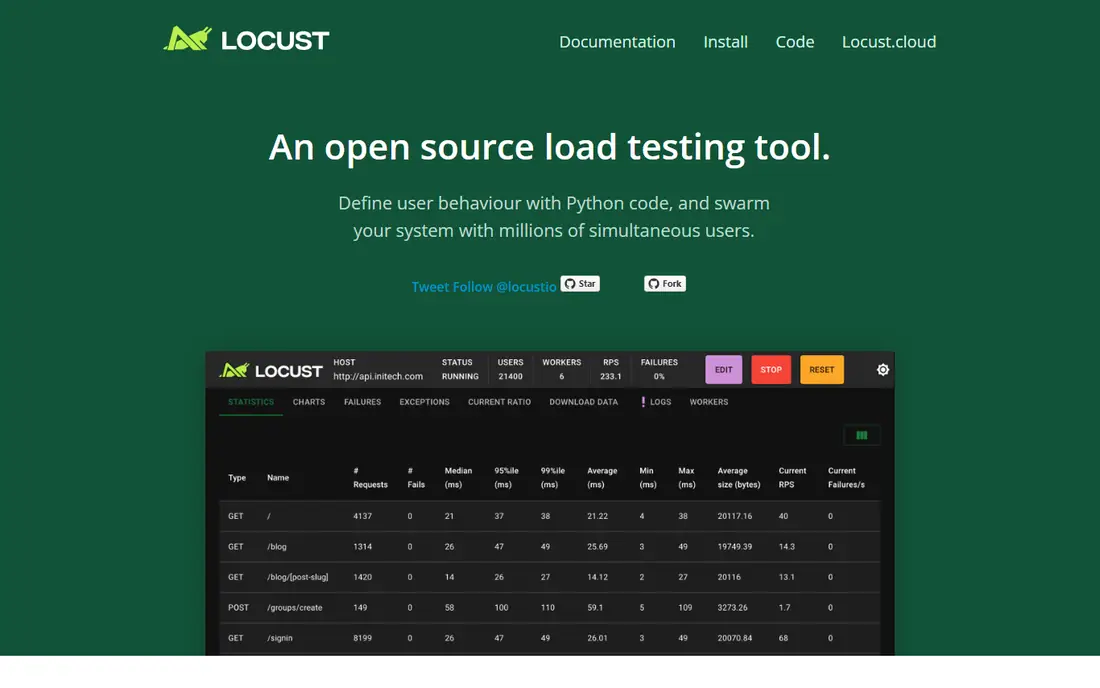Click the Name column header
Image resolution: width=1100 pixels, height=688 pixels.
(x=278, y=478)
